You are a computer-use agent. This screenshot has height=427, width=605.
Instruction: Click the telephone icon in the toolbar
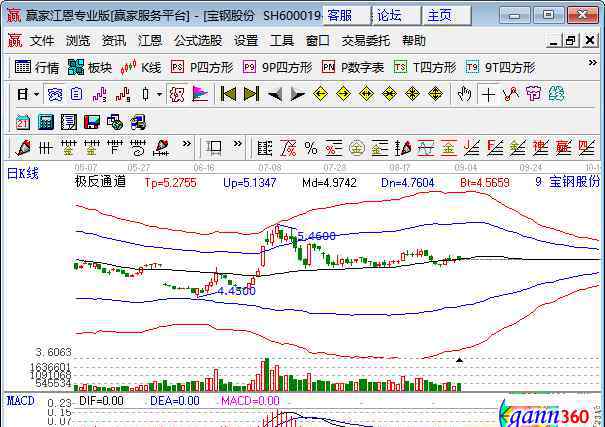pyautogui.click(x=54, y=94)
